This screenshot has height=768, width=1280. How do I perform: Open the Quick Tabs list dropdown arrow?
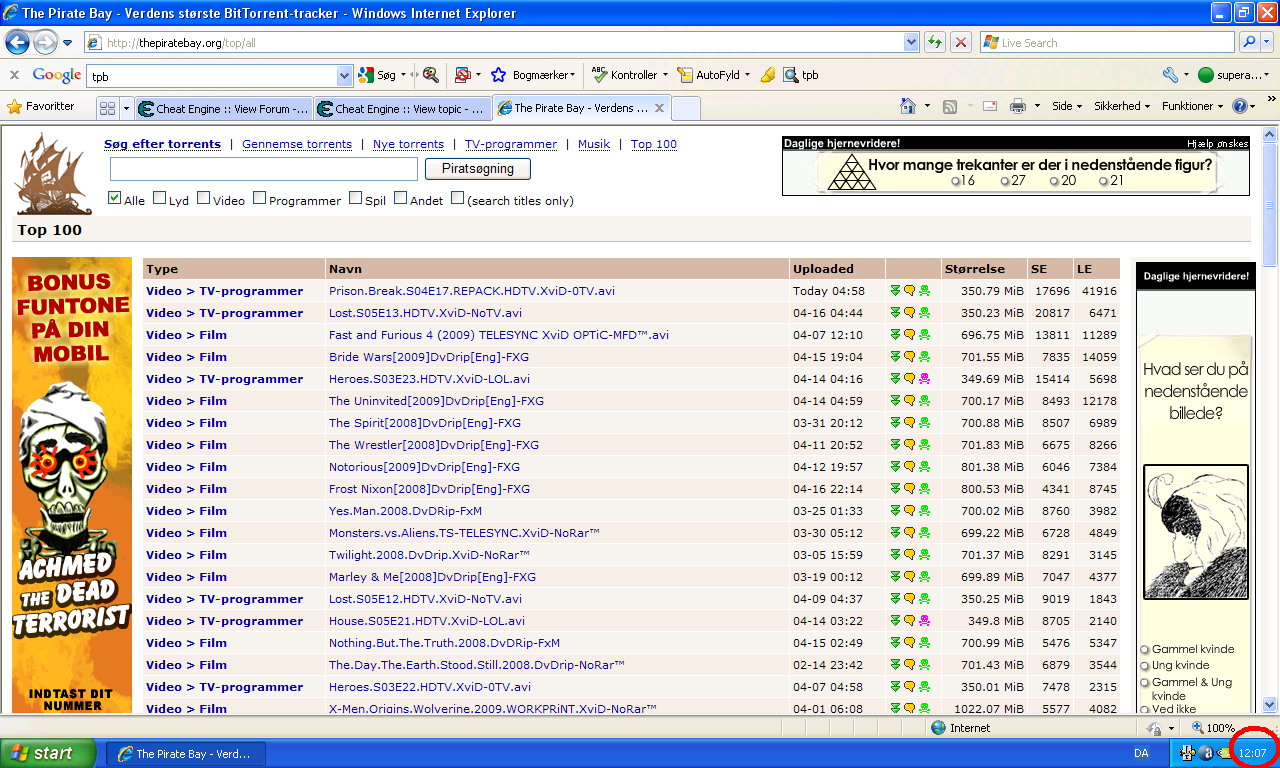(x=126, y=108)
